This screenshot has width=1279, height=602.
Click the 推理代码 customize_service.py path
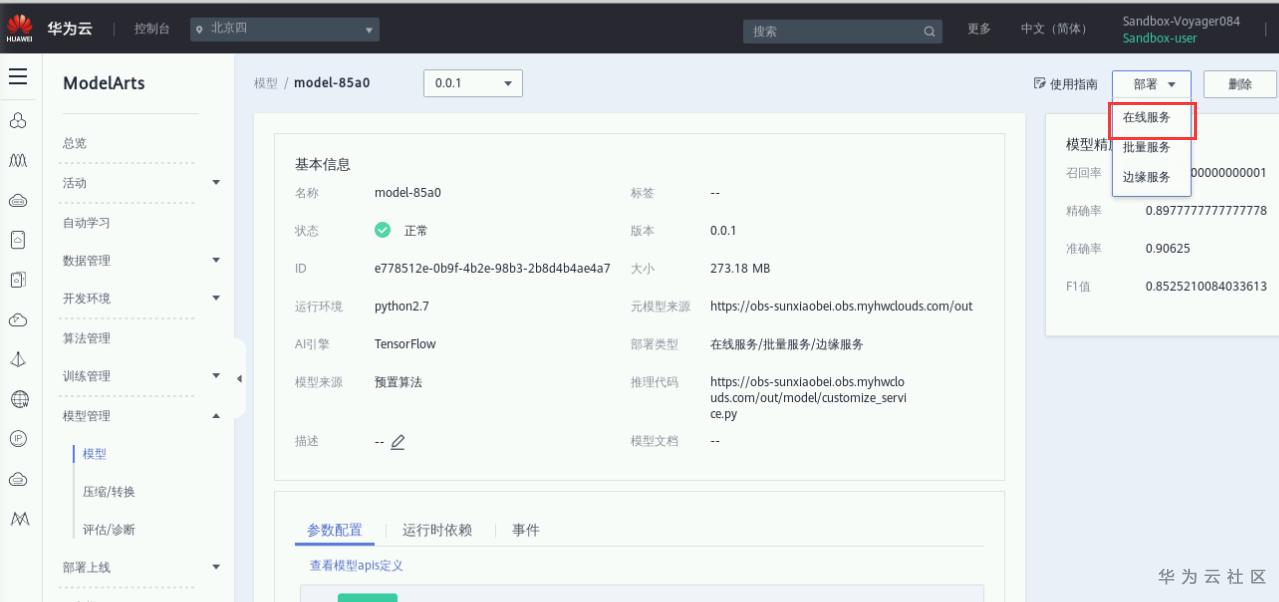click(x=808, y=398)
